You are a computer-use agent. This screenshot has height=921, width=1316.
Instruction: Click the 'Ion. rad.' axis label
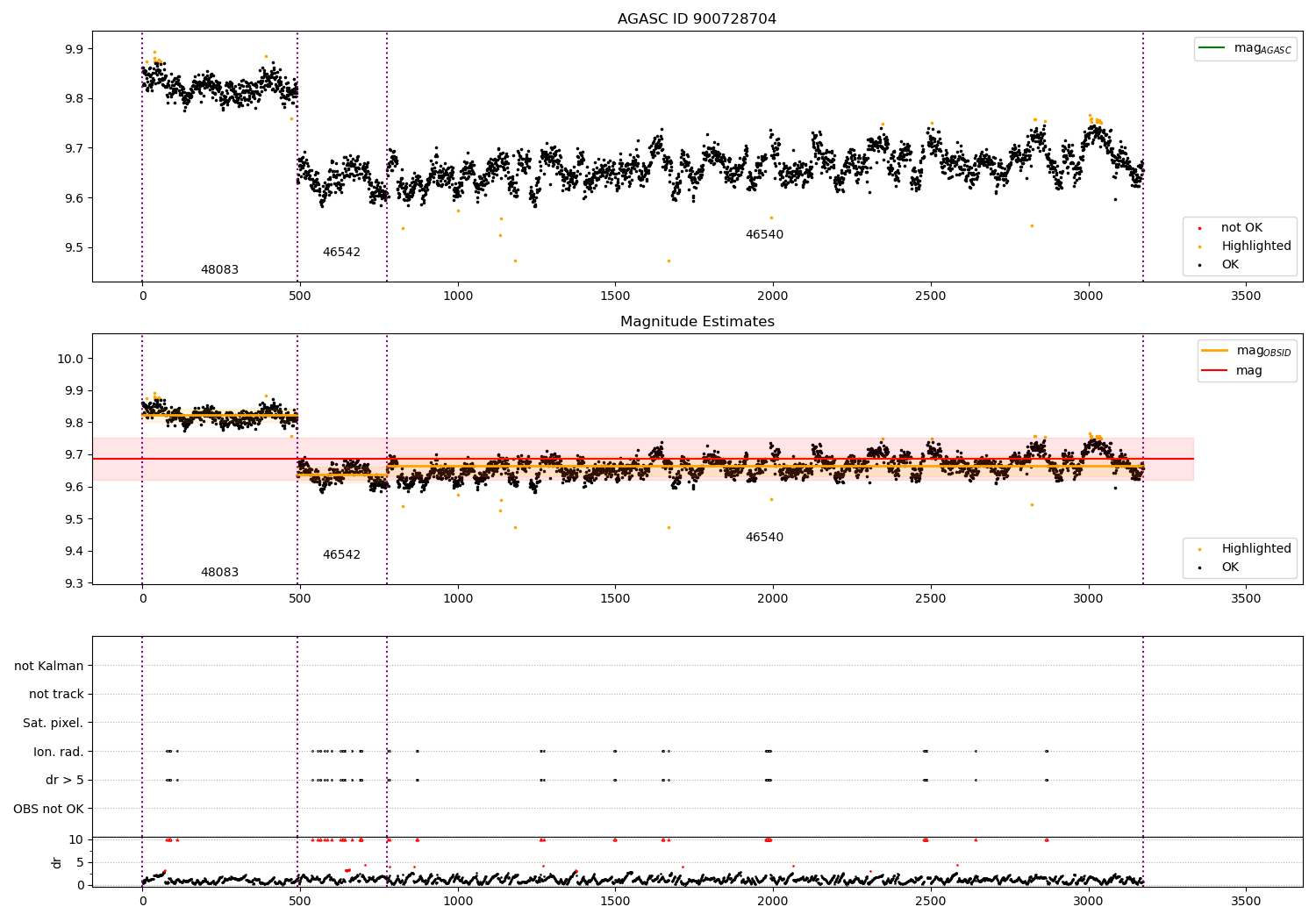pyautogui.click(x=59, y=752)
